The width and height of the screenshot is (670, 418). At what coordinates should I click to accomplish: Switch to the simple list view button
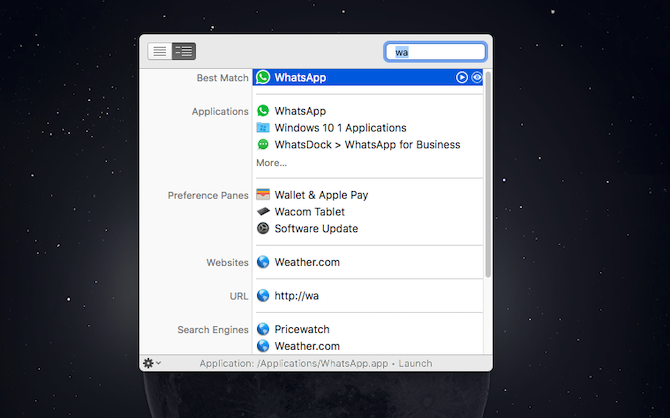pos(160,51)
